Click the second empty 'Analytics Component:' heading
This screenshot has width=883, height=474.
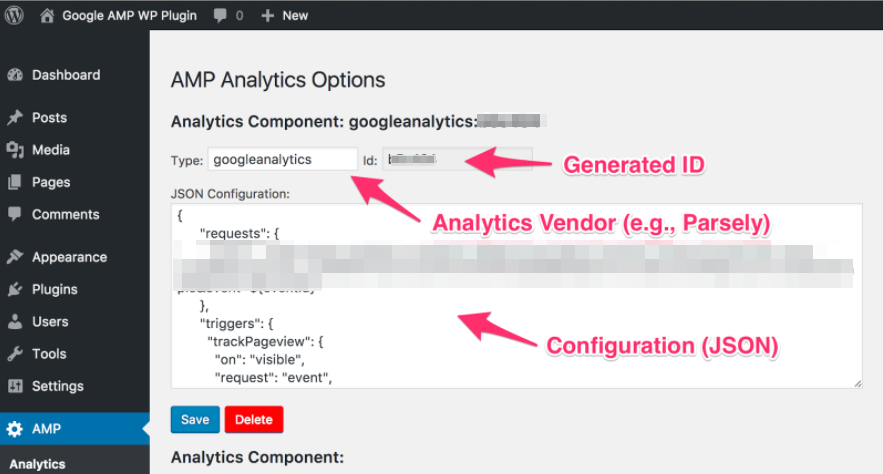(x=257, y=457)
